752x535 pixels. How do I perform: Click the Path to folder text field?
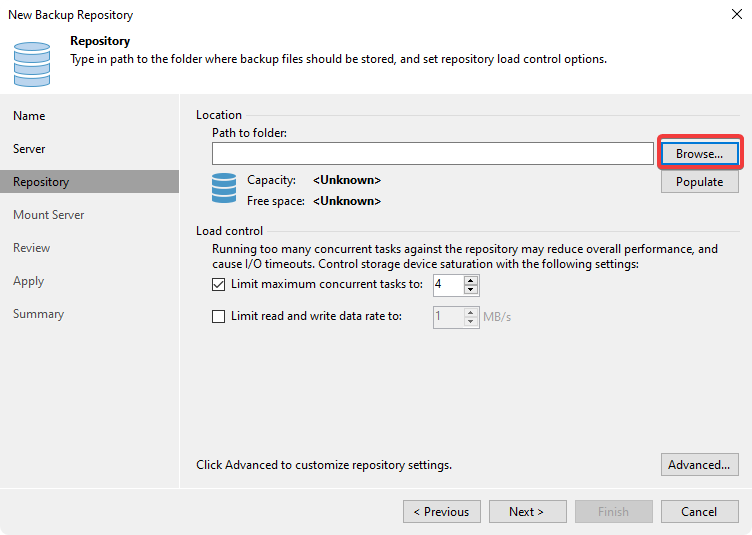coord(432,153)
